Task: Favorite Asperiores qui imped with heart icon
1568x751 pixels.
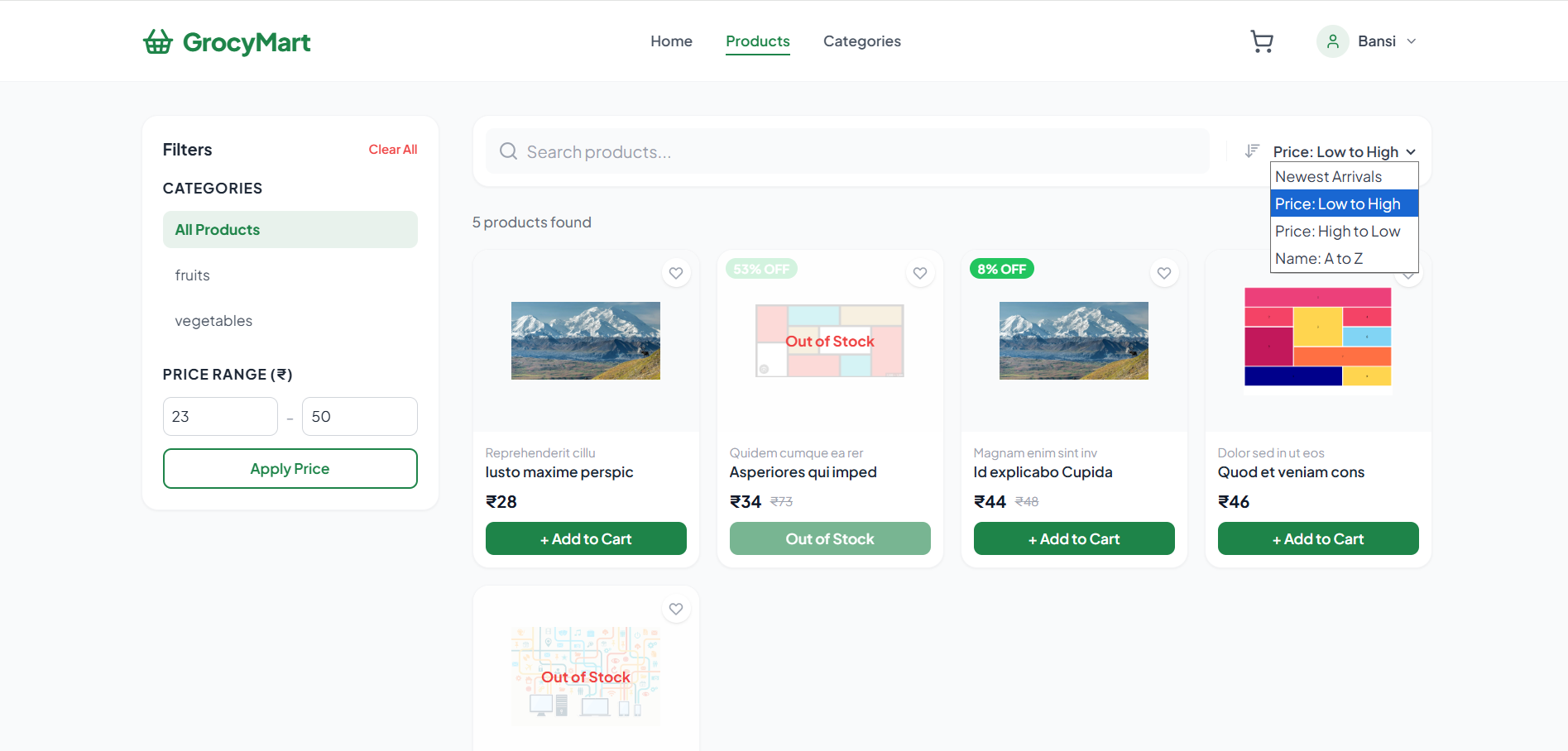Action: tap(920, 273)
